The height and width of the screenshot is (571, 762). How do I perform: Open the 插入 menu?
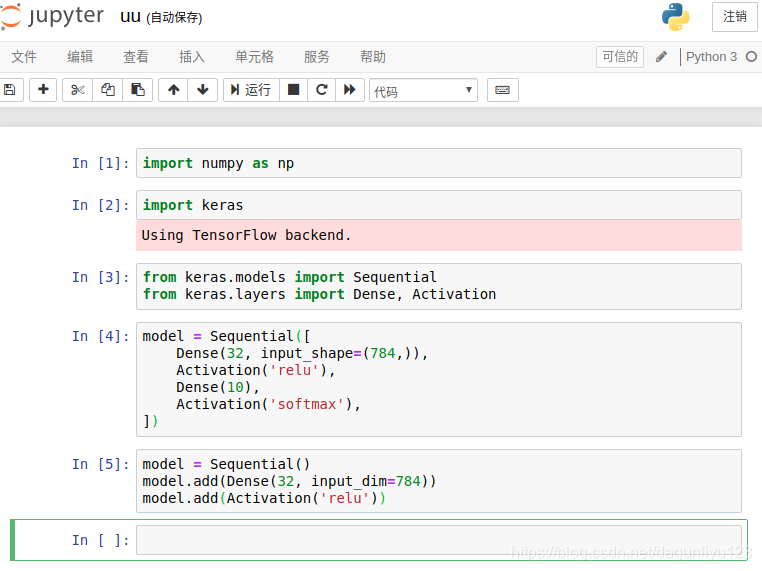point(192,57)
